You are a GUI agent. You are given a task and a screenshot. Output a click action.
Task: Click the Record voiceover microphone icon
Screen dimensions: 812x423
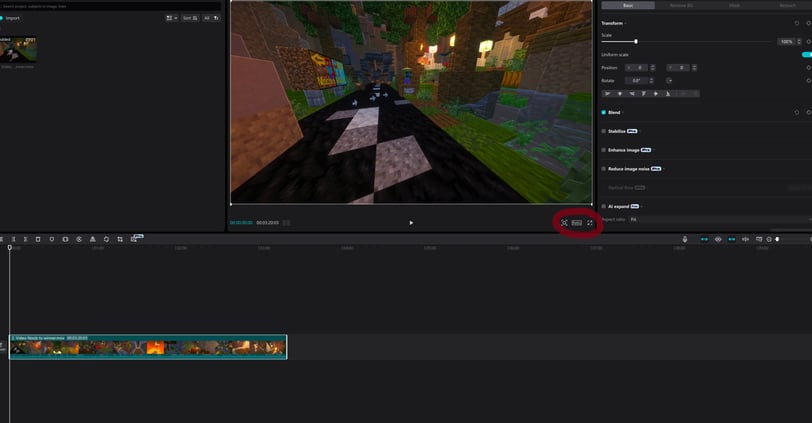coord(685,239)
